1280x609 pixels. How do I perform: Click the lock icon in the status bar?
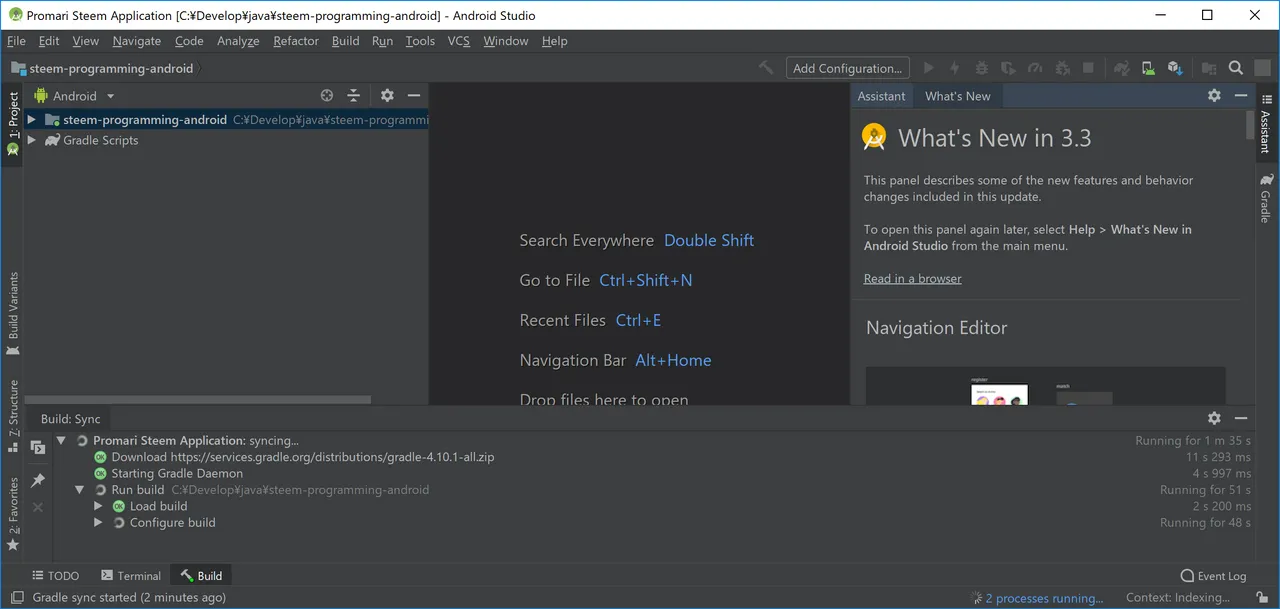point(1262,598)
